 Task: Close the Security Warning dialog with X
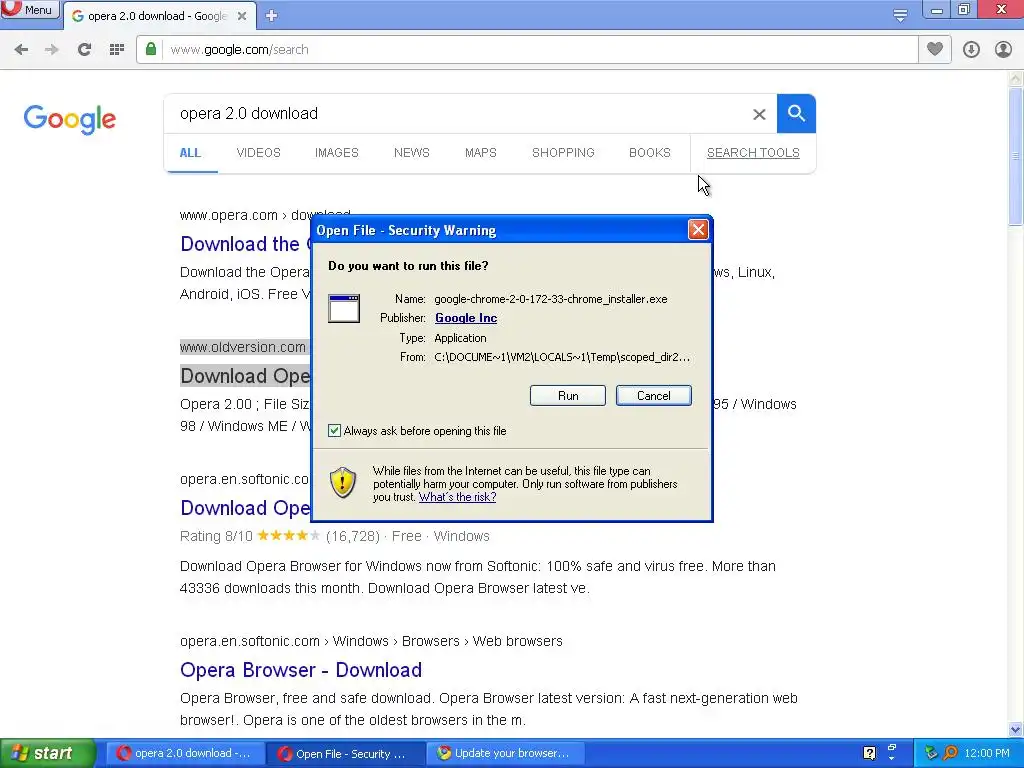click(698, 230)
